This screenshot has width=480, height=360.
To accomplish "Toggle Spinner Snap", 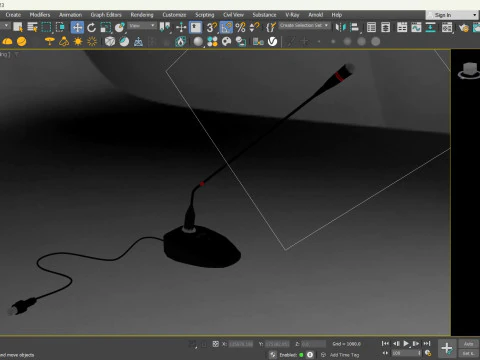I will [254, 27].
